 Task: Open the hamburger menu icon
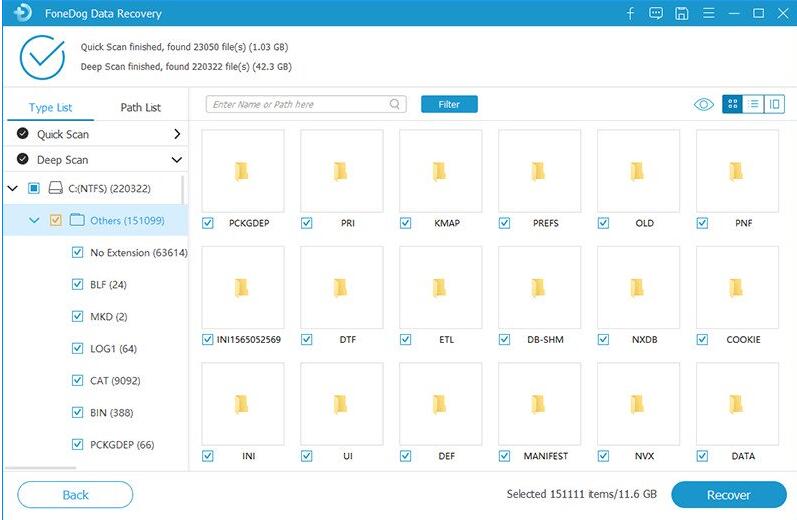pos(708,13)
